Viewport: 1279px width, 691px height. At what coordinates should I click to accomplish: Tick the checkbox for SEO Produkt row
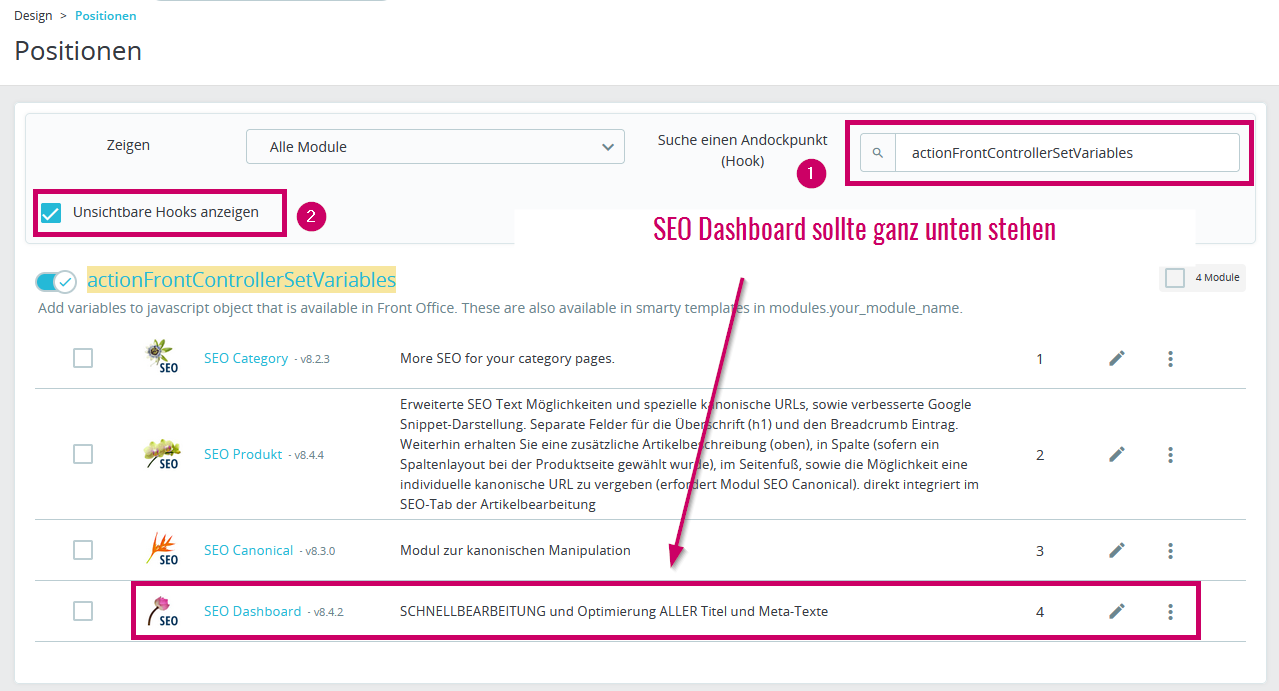coord(83,454)
